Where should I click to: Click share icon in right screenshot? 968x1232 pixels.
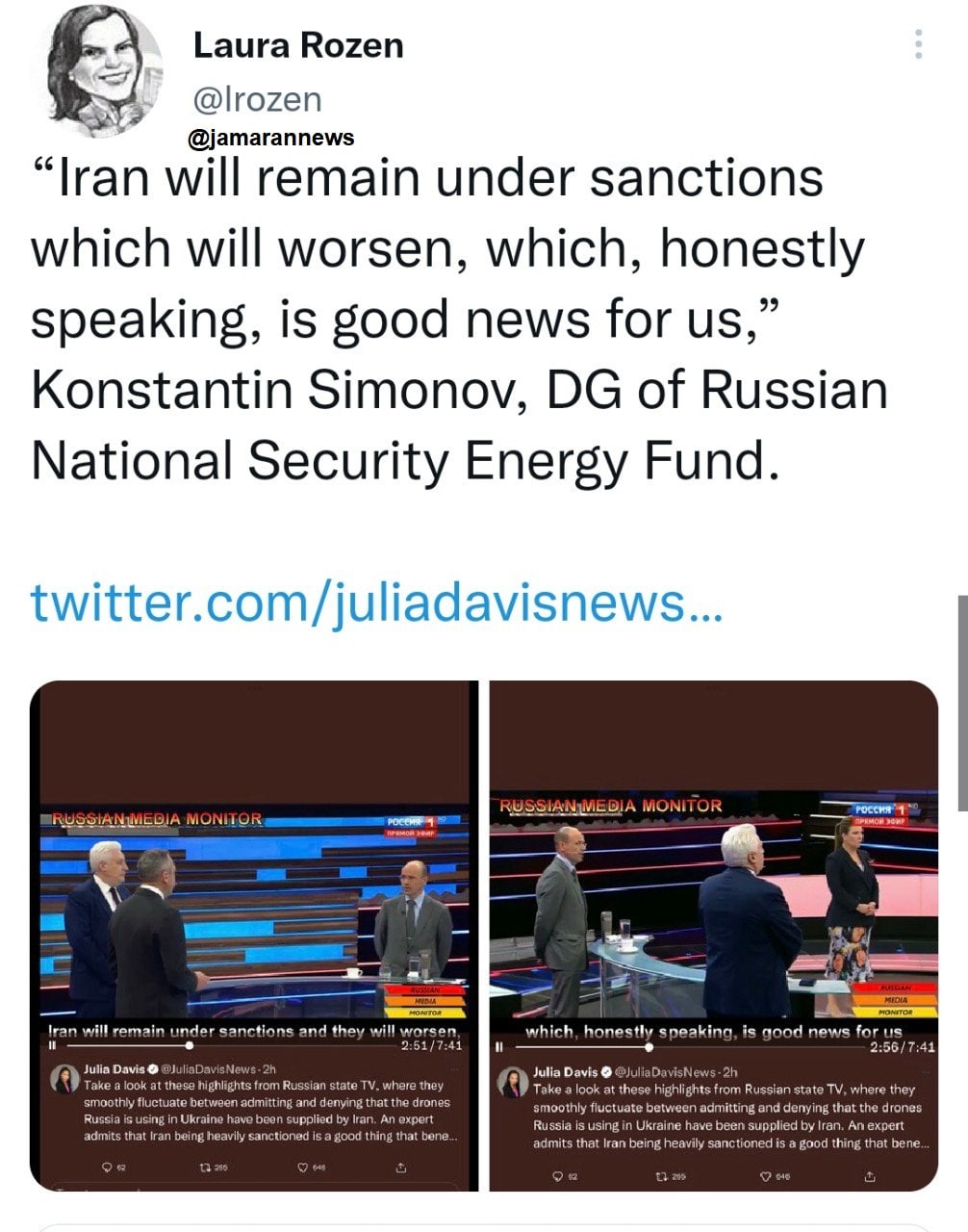coord(870,1176)
